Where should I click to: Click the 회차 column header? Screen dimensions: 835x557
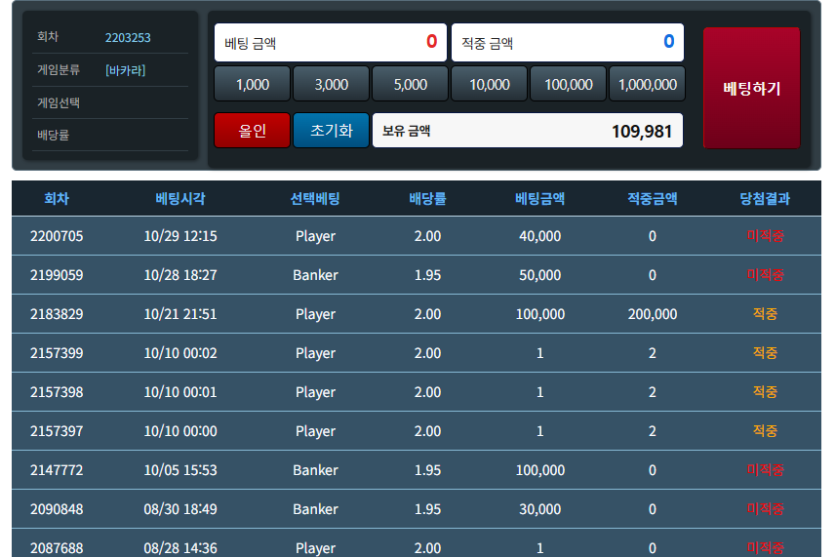[56, 199]
